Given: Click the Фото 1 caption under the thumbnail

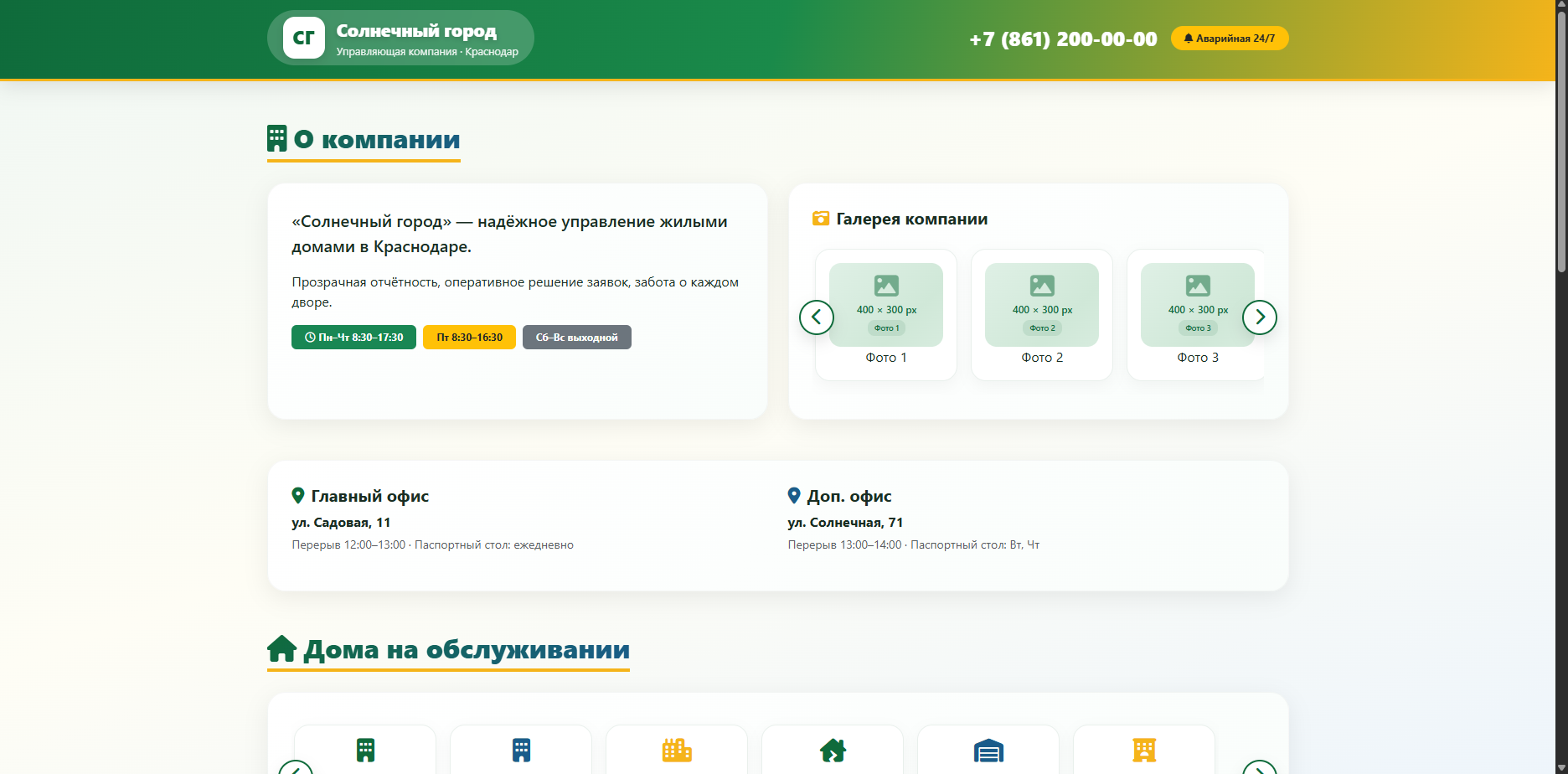Looking at the screenshot, I should click(886, 358).
